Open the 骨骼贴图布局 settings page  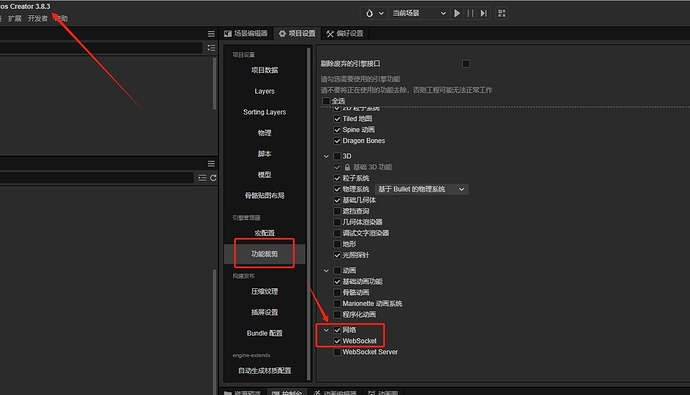(264, 196)
